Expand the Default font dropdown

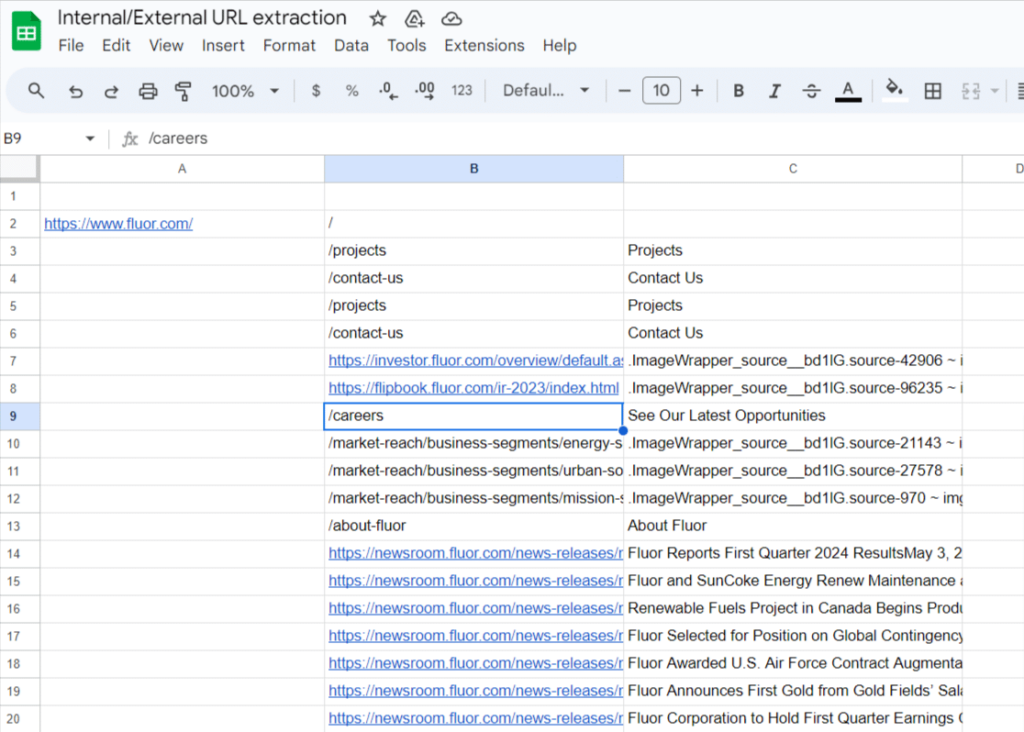(x=546, y=91)
